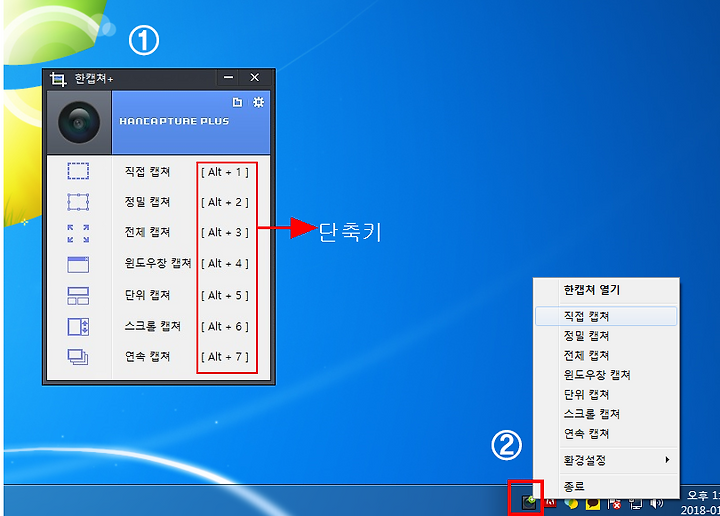Screen dimensions: 720x516
Task: Click the [ Alt + 4 ] shortcut text
Action: click(225, 264)
